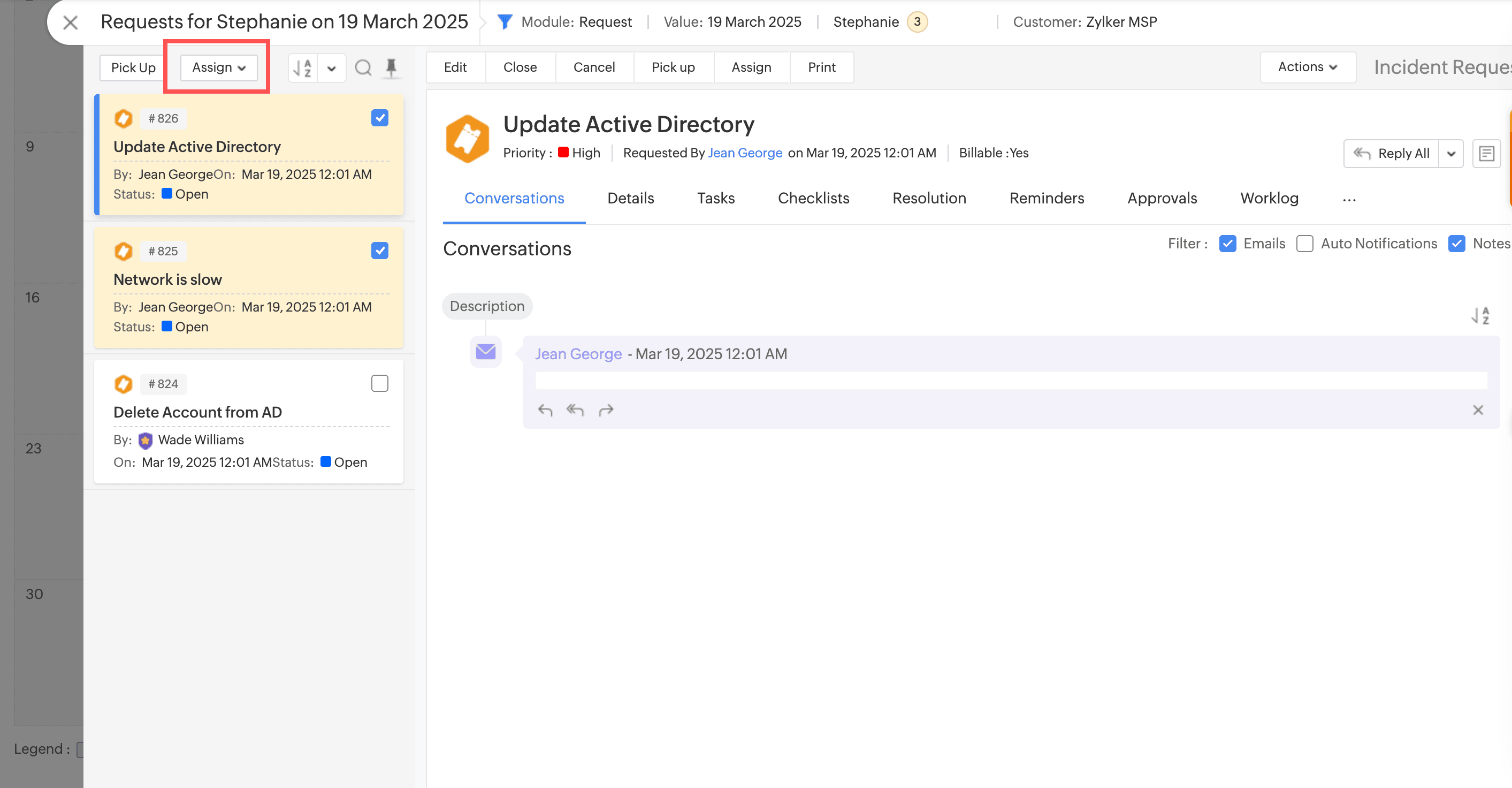Image resolution: width=1512 pixels, height=788 pixels.
Task: Click the sort icon in Conversations section
Action: pyautogui.click(x=1480, y=316)
